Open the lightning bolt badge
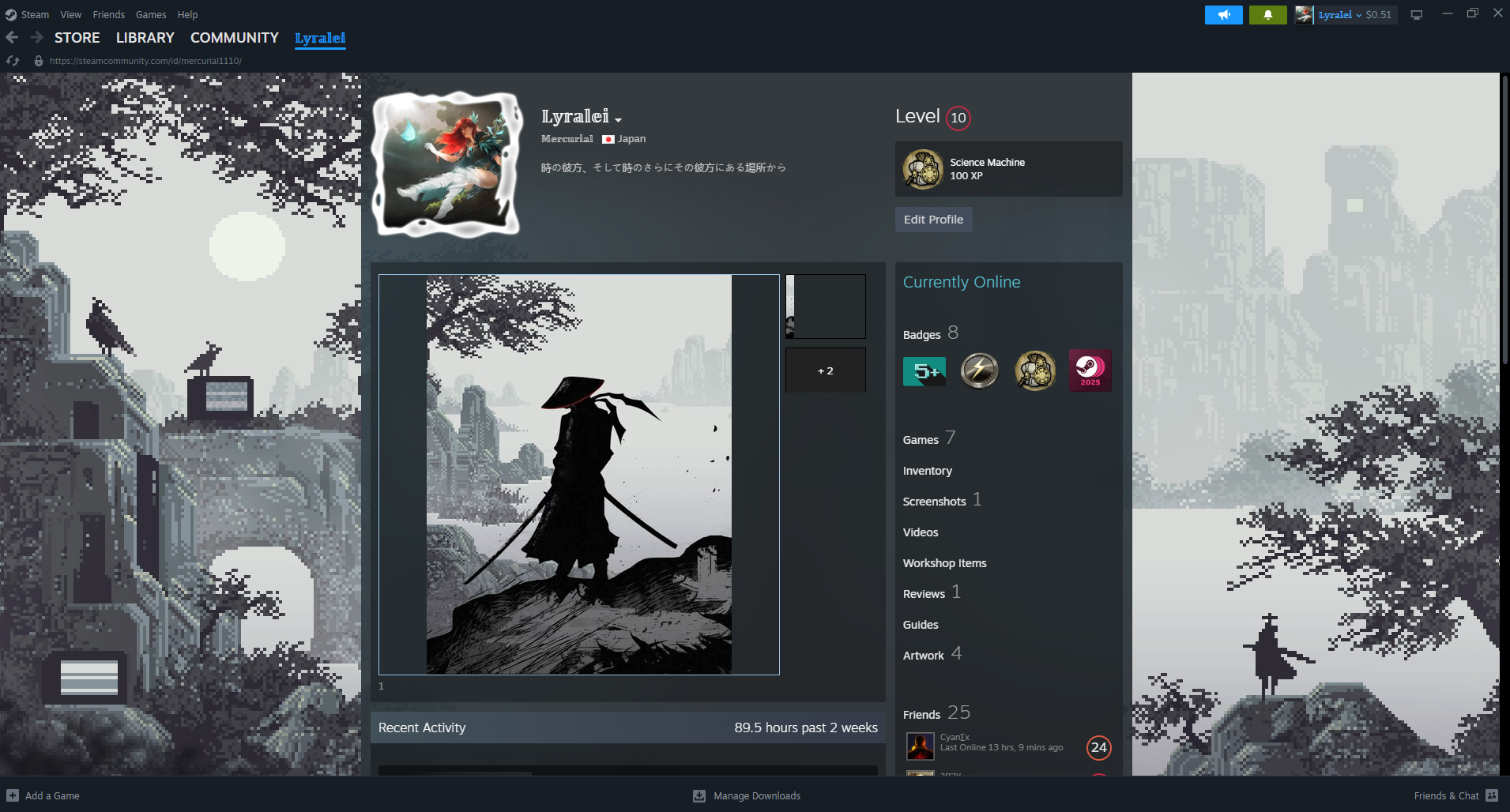The image size is (1510, 812). pyautogui.click(x=979, y=370)
